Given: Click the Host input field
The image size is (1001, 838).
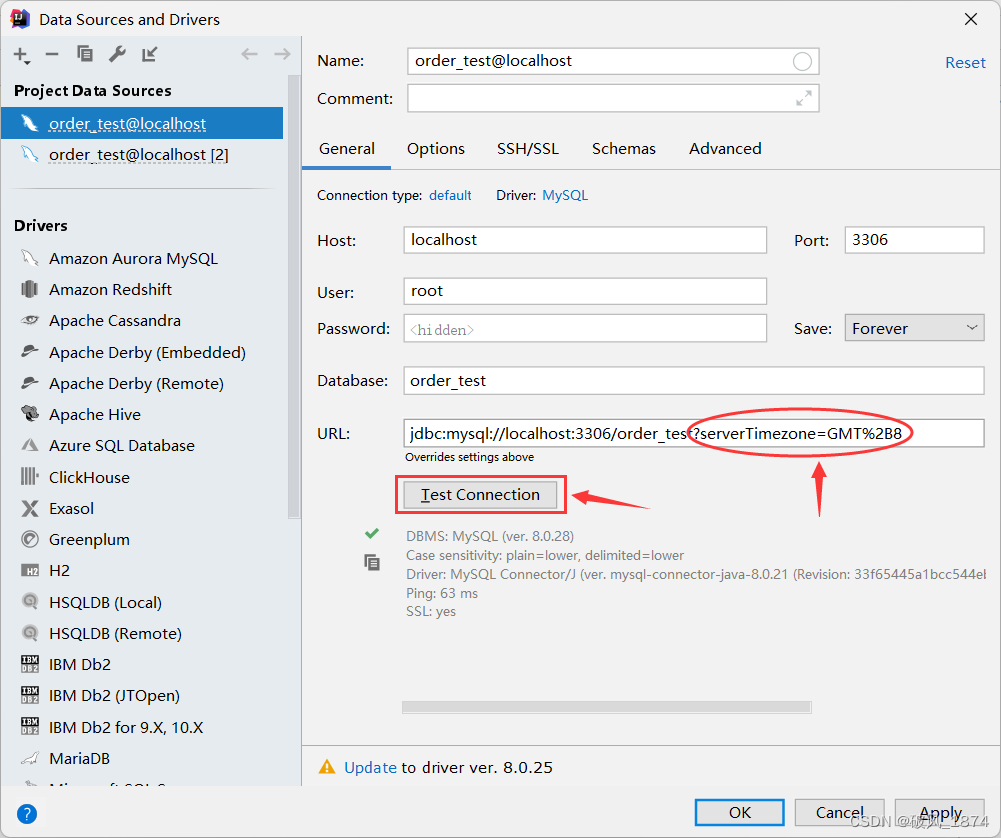Looking at the screenshot, I should (585, 240).
